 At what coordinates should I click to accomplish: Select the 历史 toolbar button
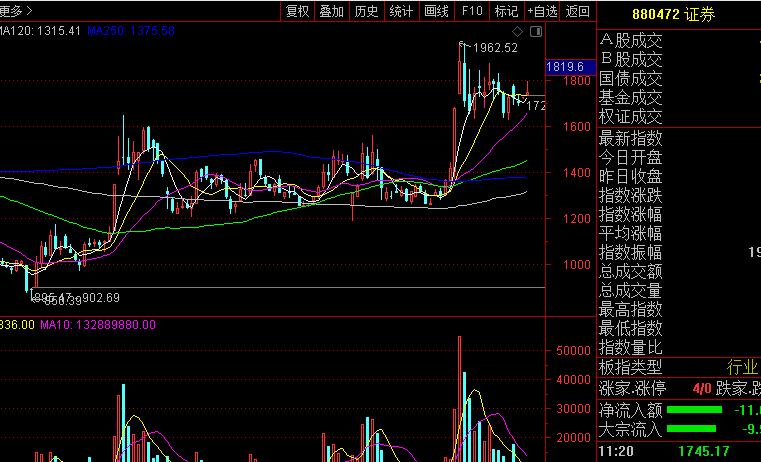(x=366, y=11)
